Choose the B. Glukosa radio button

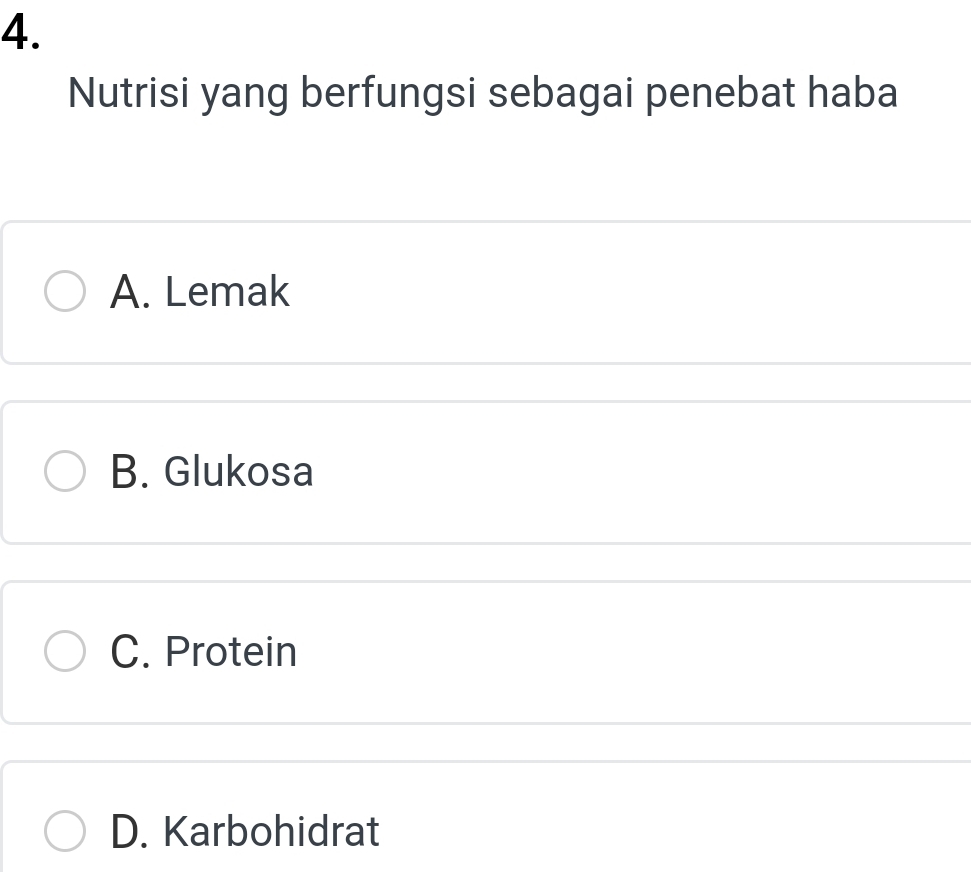[x=66, y=472]
